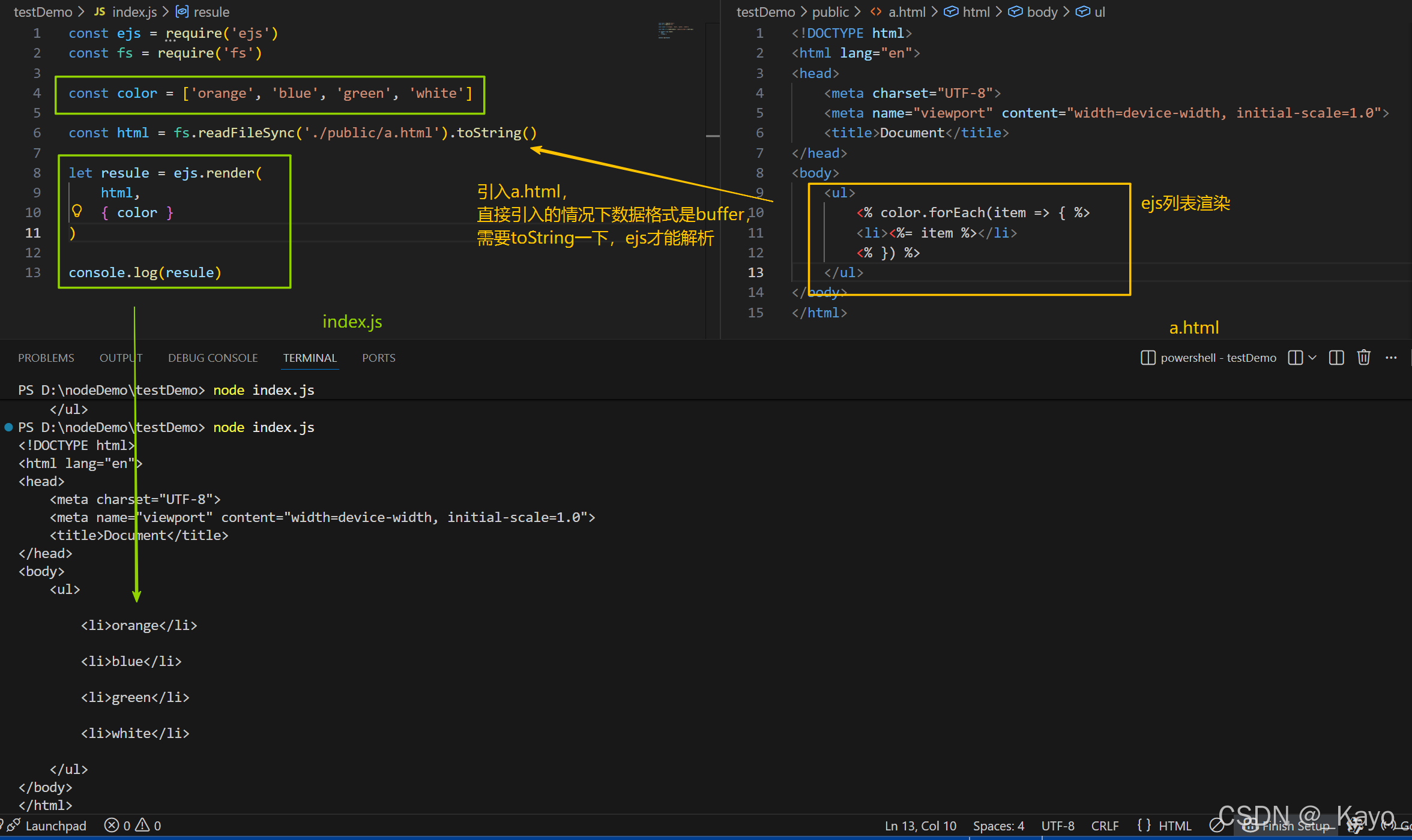Image resolution: width=1412 pixels, height=840 pixels.
Task: Switch to the PROBLEMS tab
Action: (46, 358)
